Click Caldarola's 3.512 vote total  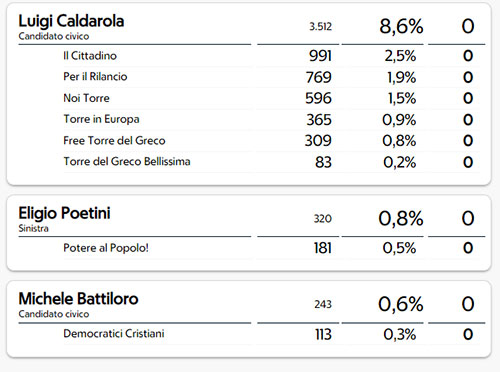320,27
